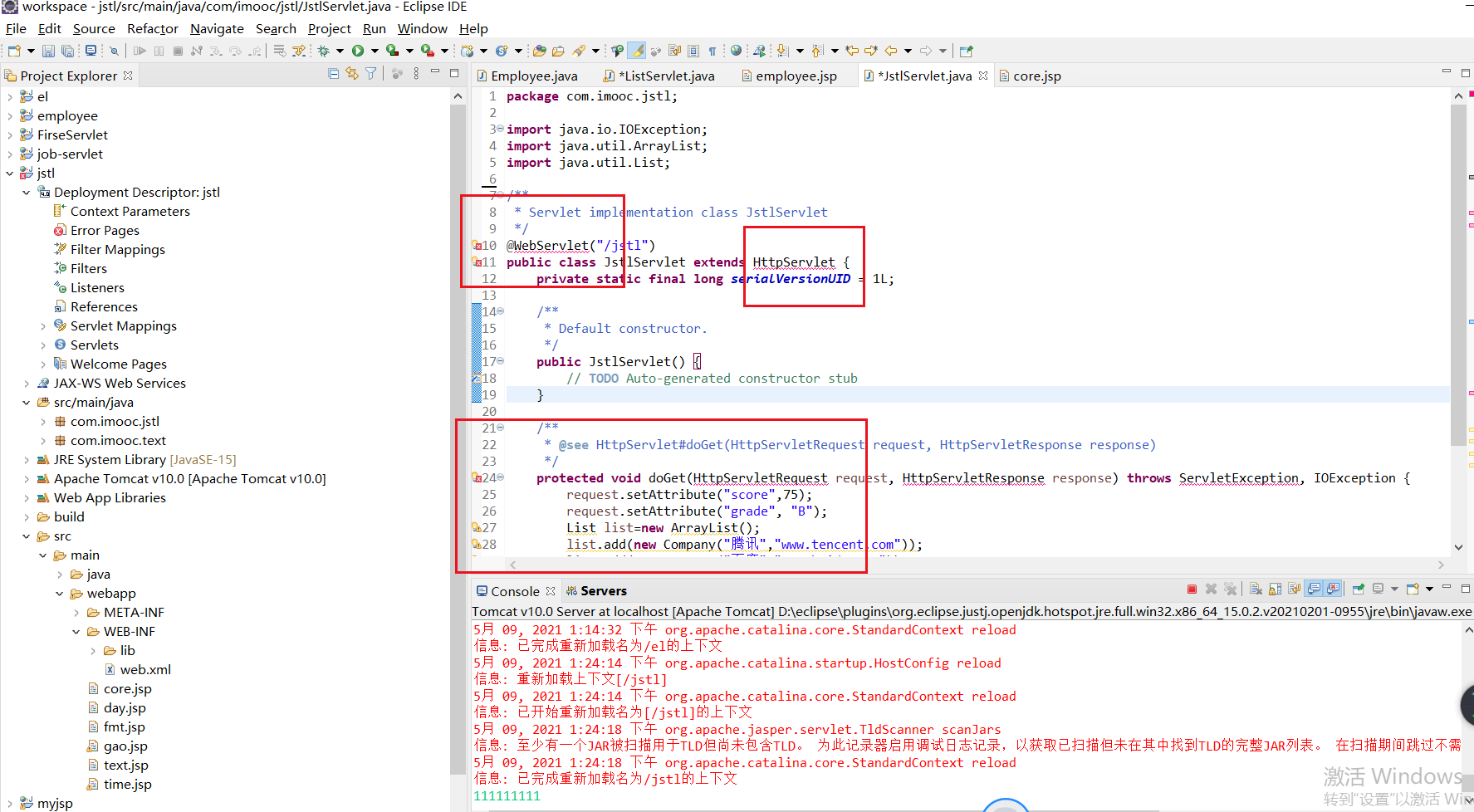Click Skip All Breakpoints icon
Image resolution: width=1474 pixels, height=812 pixels.
point(114,51)
